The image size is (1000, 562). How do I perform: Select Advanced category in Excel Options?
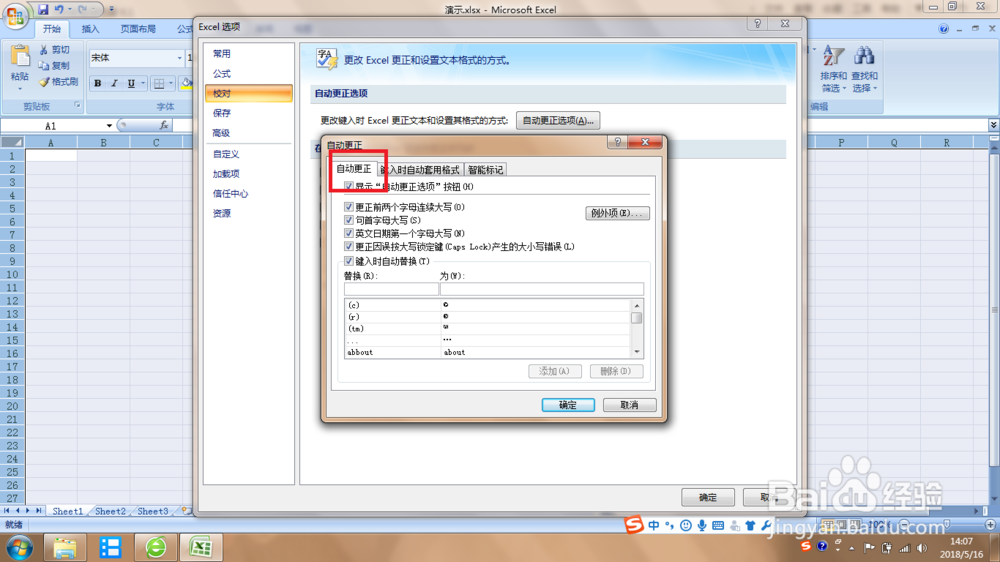[249, 133]
